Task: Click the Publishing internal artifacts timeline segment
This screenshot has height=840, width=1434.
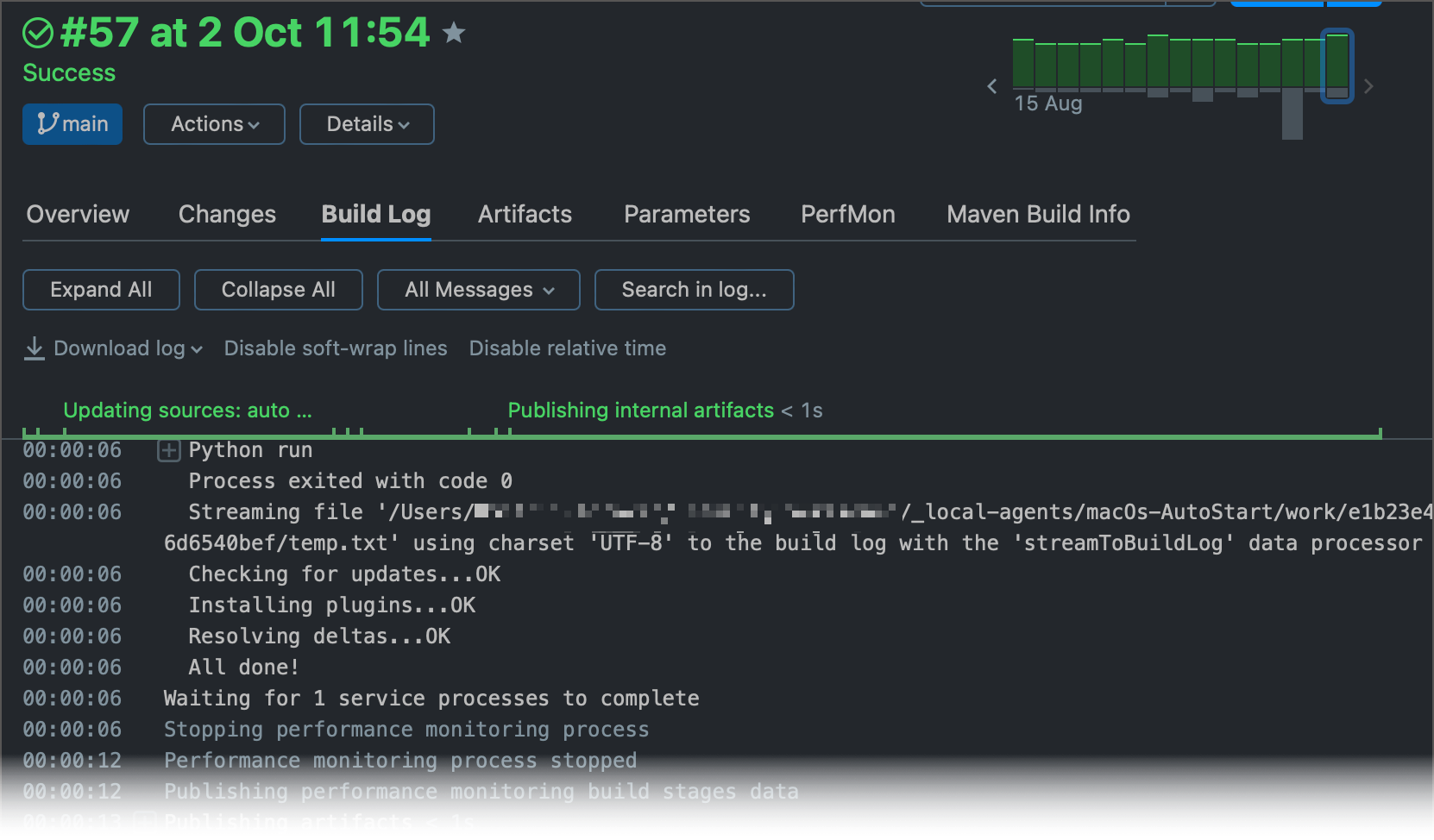Action: (640, 411)
